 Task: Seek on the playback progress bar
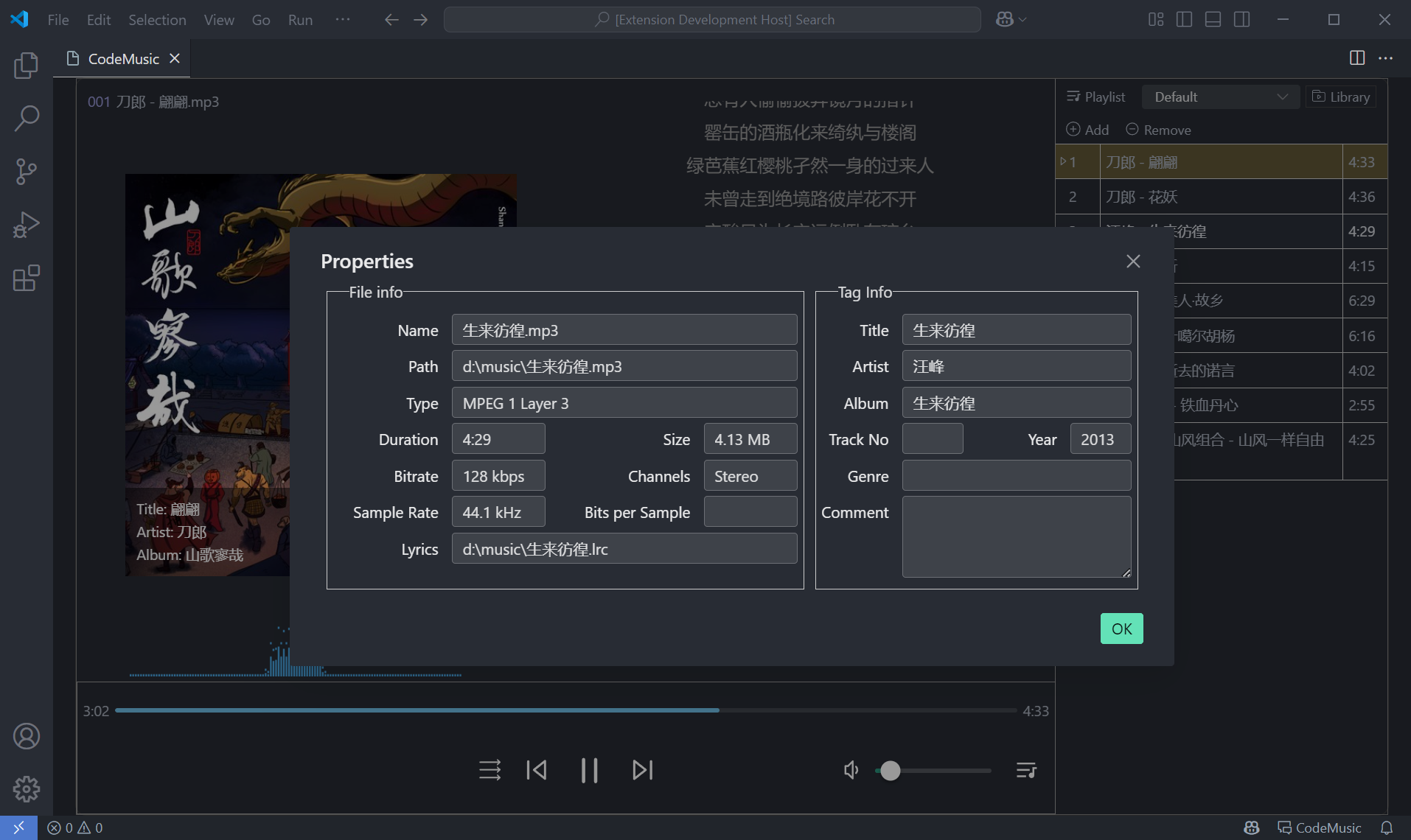coord(565,710)
